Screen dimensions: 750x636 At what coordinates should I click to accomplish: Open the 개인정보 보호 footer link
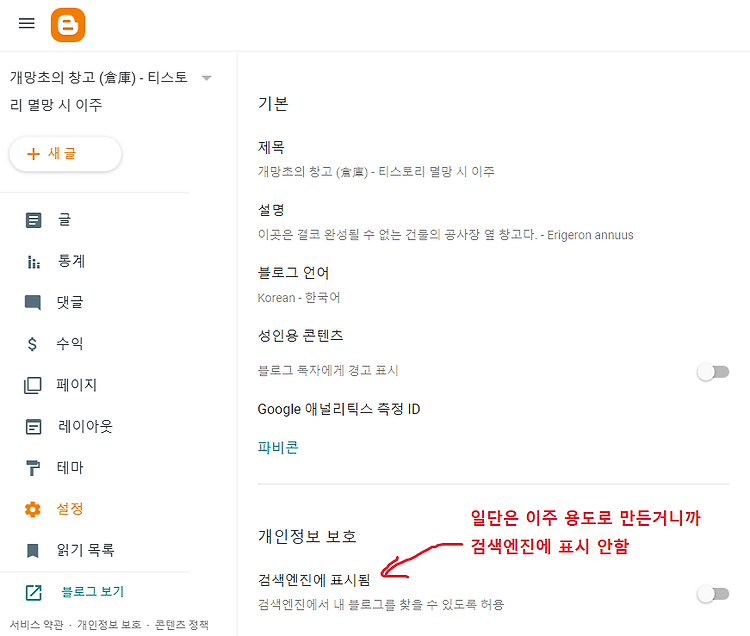[x=109, y=625]
